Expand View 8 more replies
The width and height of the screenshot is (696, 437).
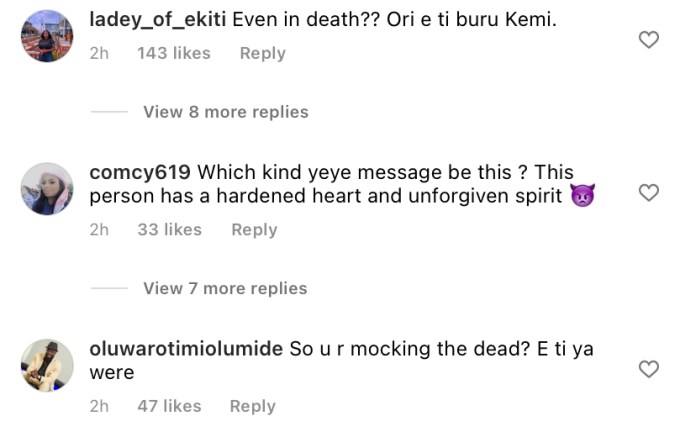click(225, 112)
